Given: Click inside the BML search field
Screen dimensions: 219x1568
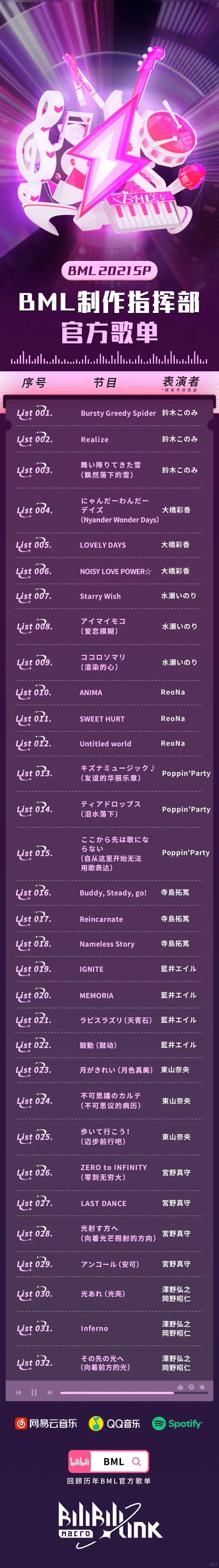Looking at the screenshot, I should [x=109, y=1461].
